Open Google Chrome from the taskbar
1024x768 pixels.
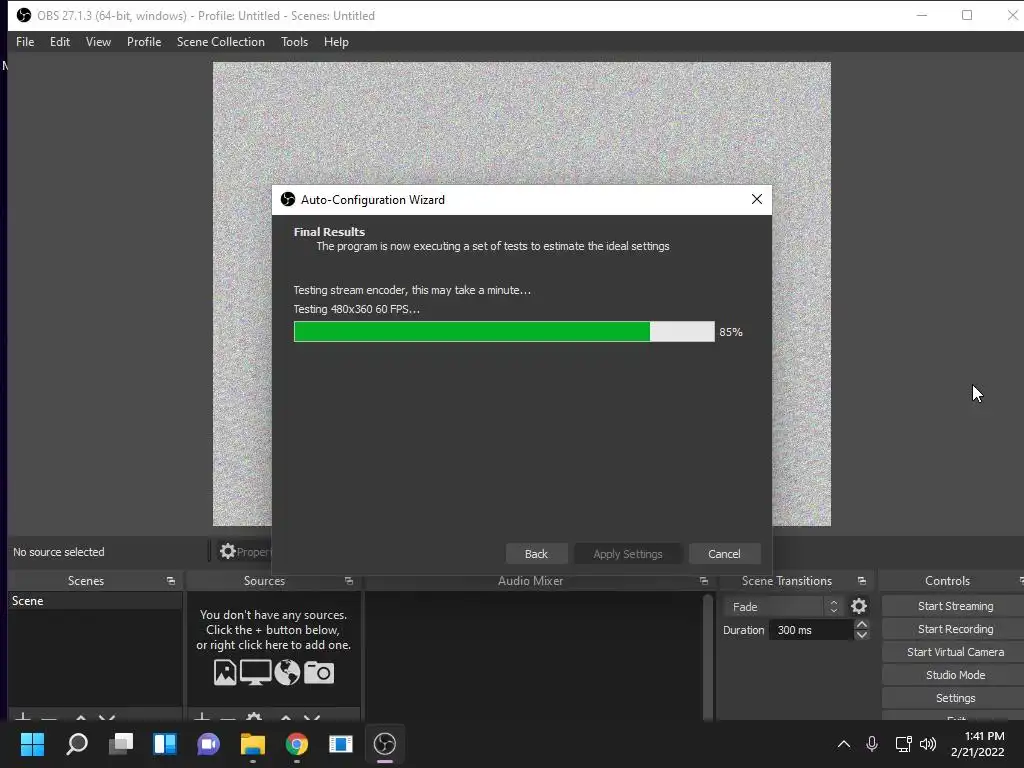click(x=296, y=744)
